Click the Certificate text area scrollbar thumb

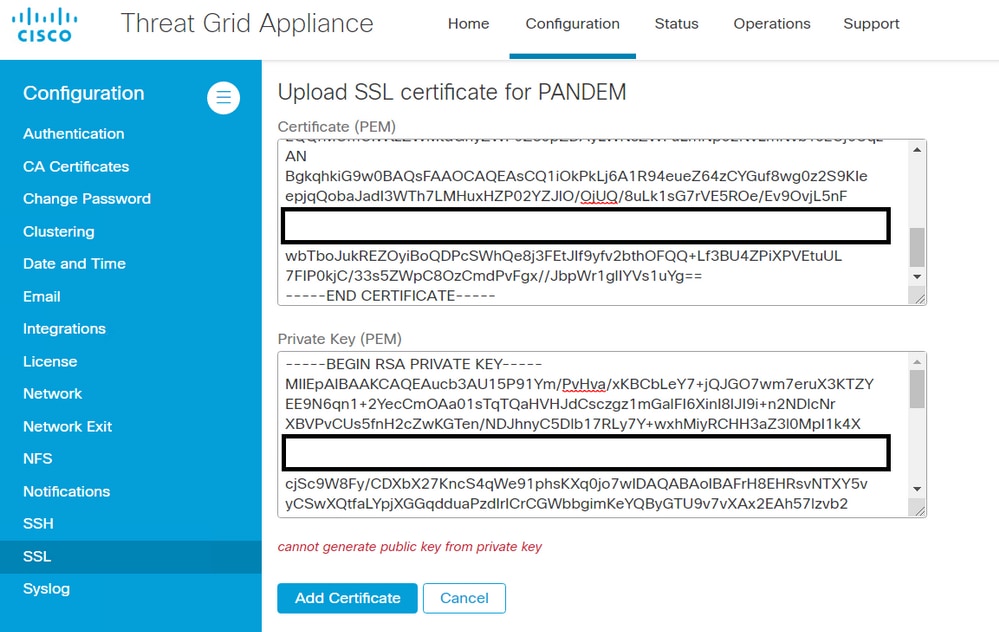click(917, 247)
